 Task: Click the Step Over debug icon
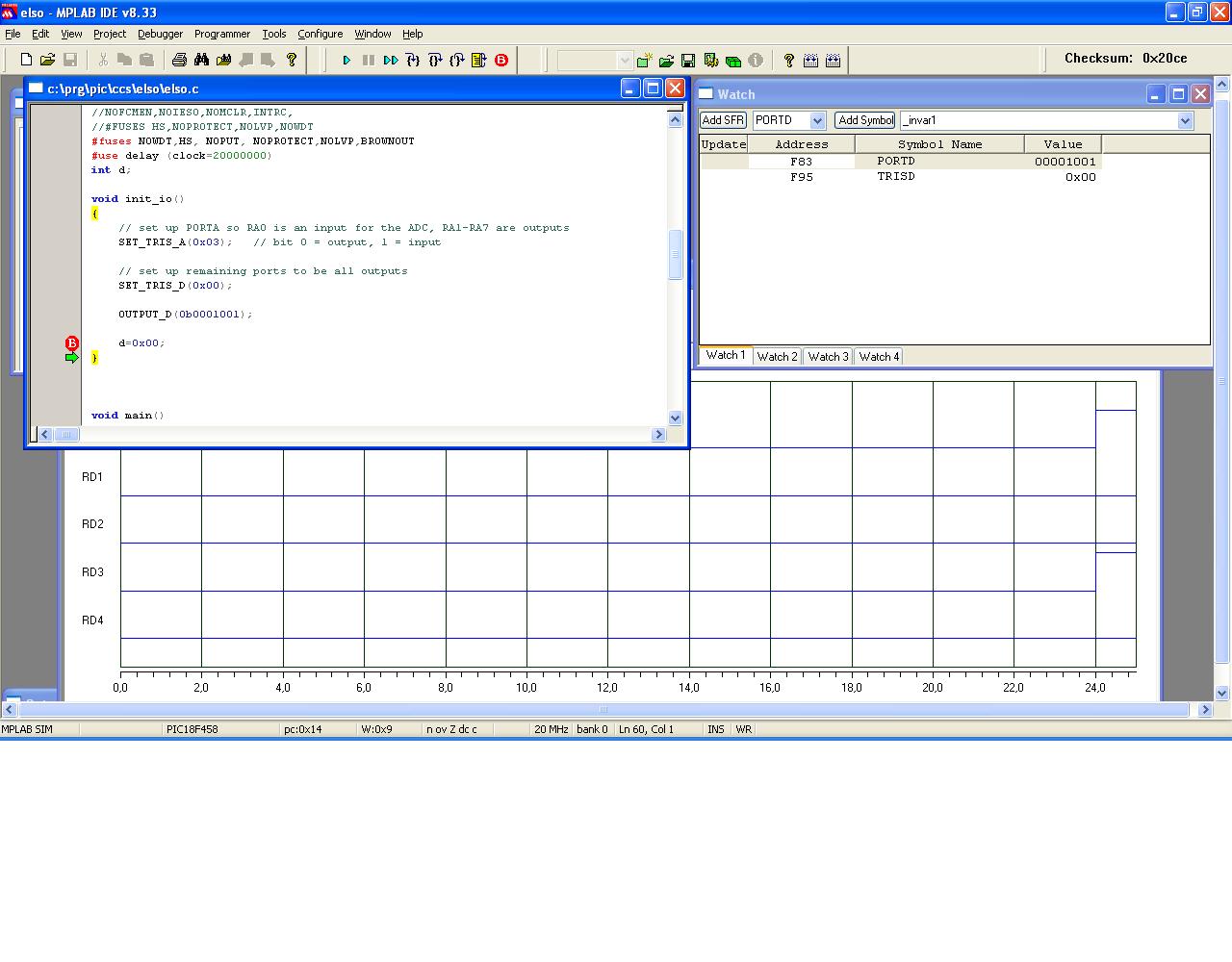click(435, 60)
